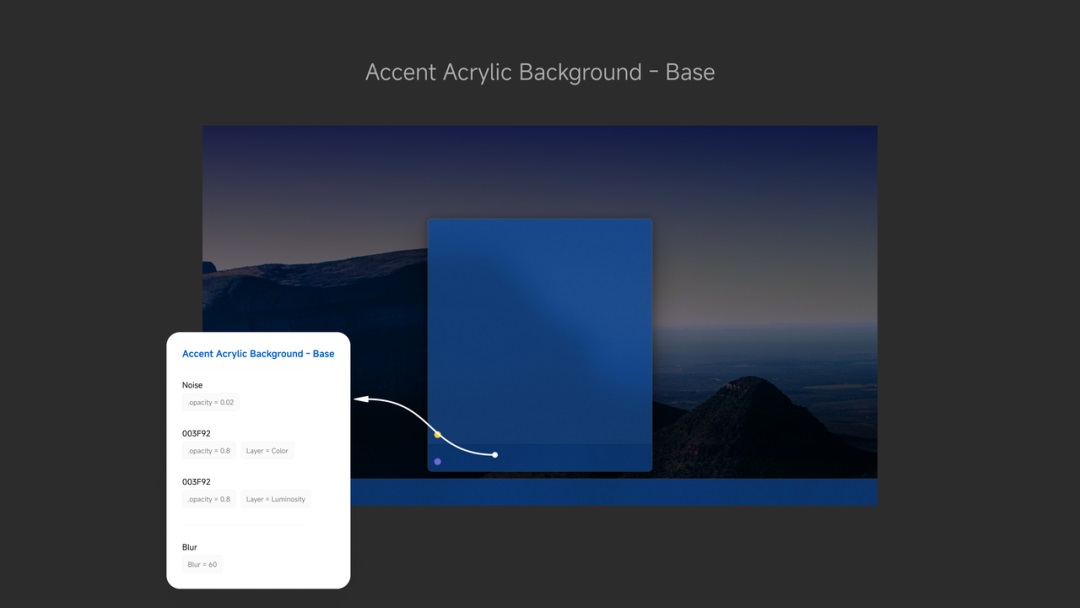Select opacity = 0.8 chip beside Layer = Luminosity
1080x608 pixels.
(209, 499)
